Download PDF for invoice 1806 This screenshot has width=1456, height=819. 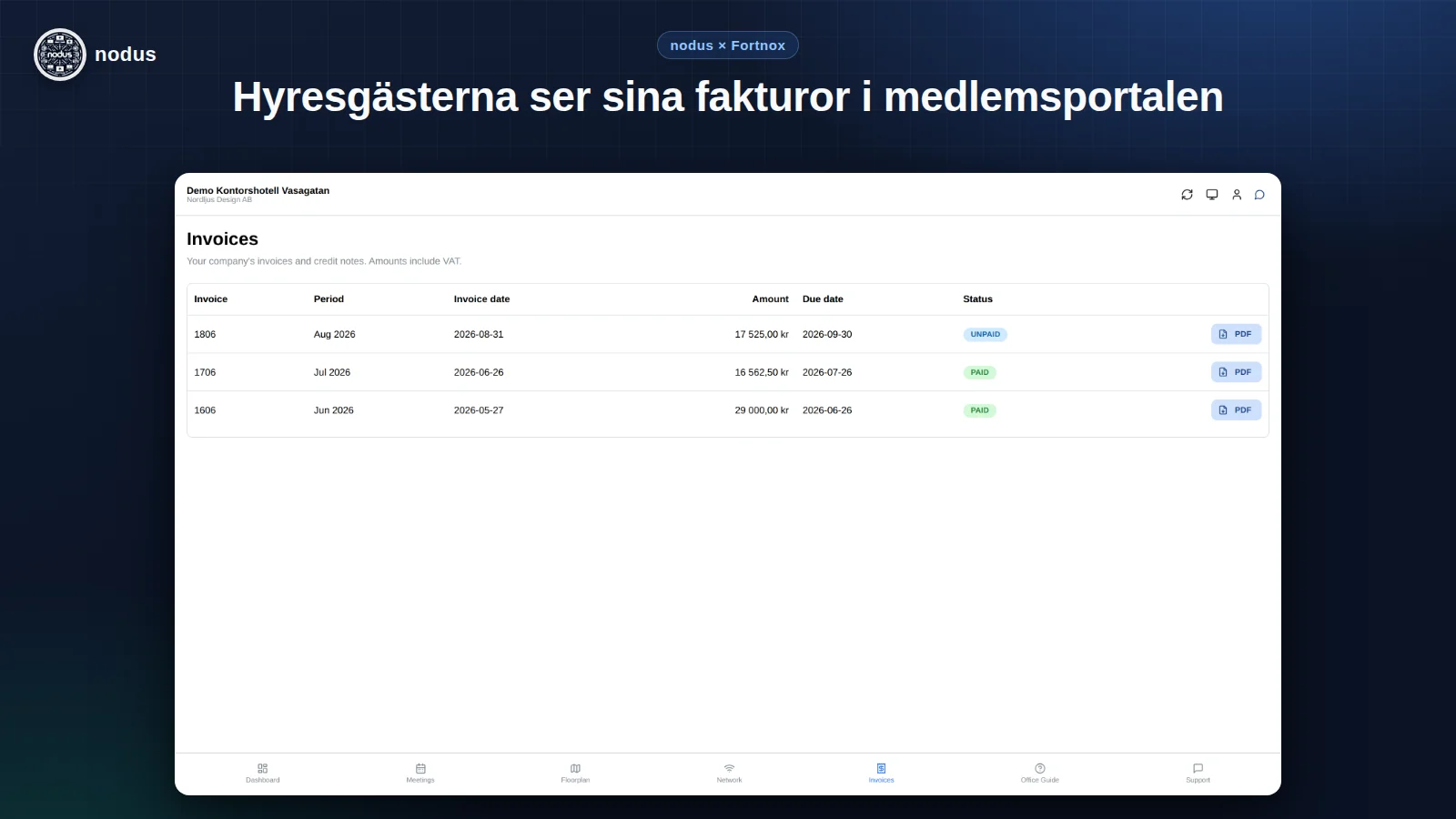[x=1236, y=334]
